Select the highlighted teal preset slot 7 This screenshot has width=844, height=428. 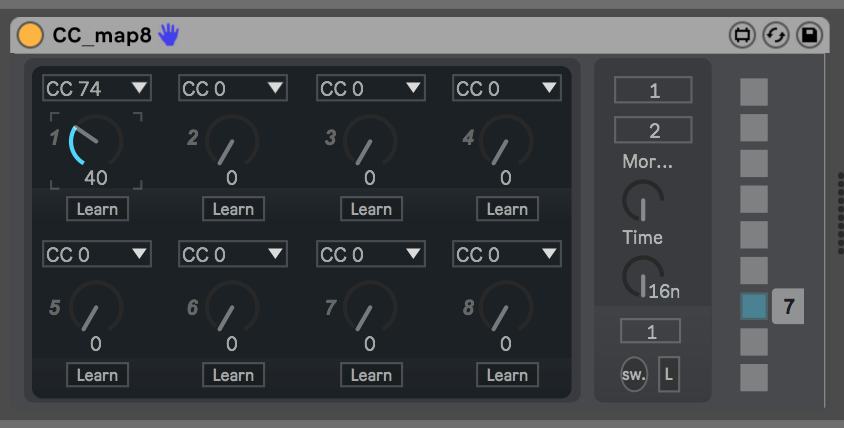click(754, 306)
